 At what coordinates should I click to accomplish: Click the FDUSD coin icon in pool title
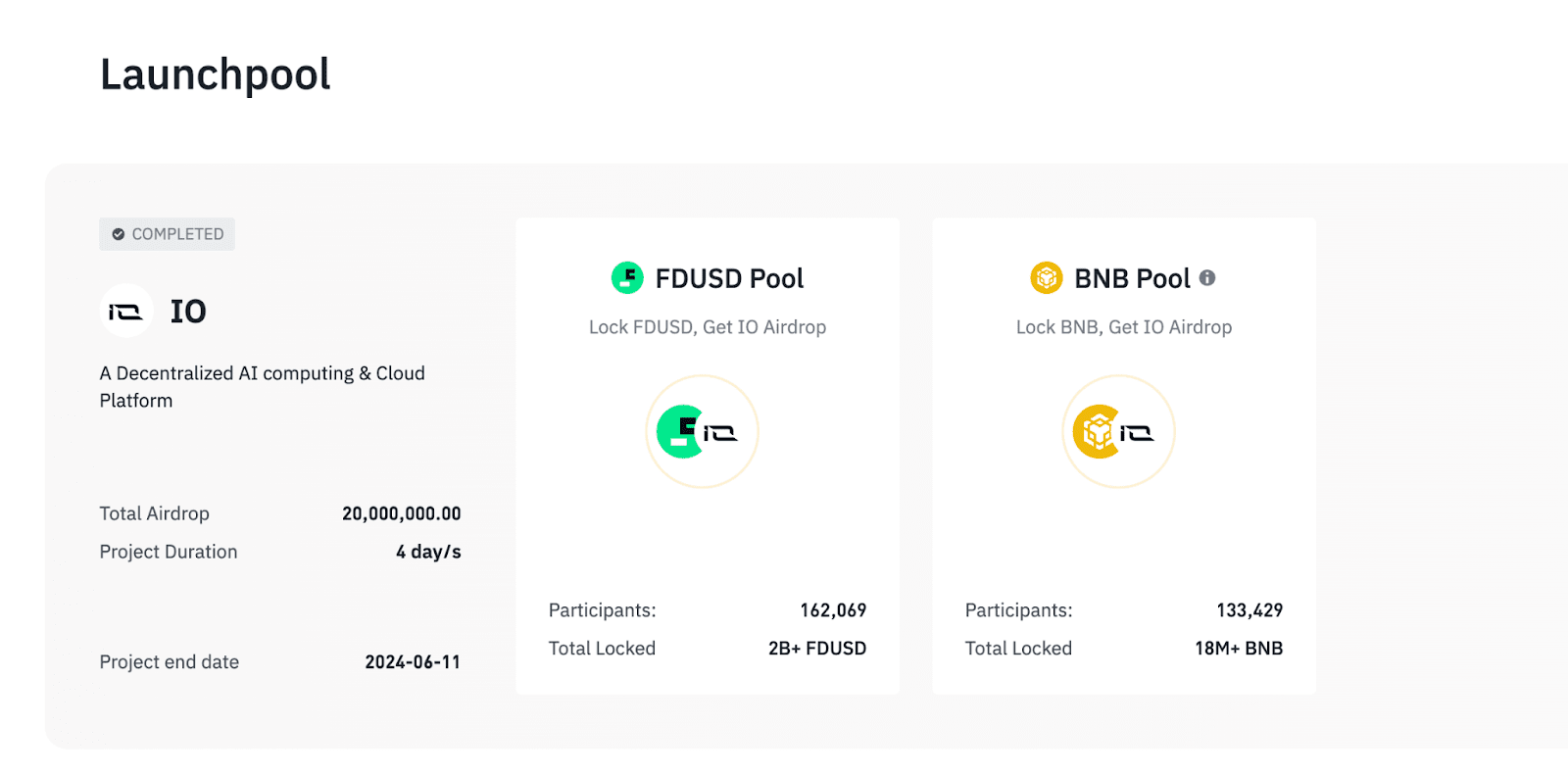627,278
